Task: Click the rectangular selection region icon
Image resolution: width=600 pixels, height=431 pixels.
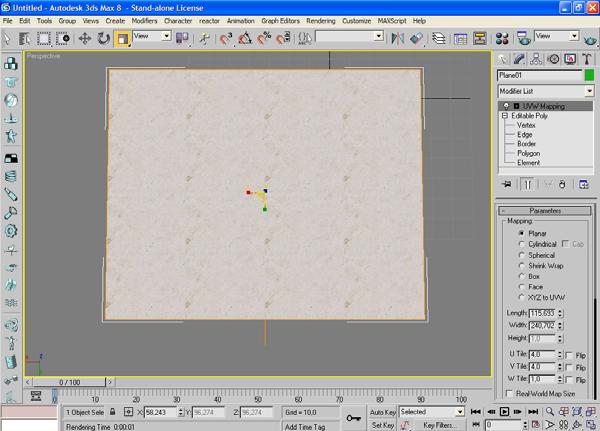Action: click(44, 38)
